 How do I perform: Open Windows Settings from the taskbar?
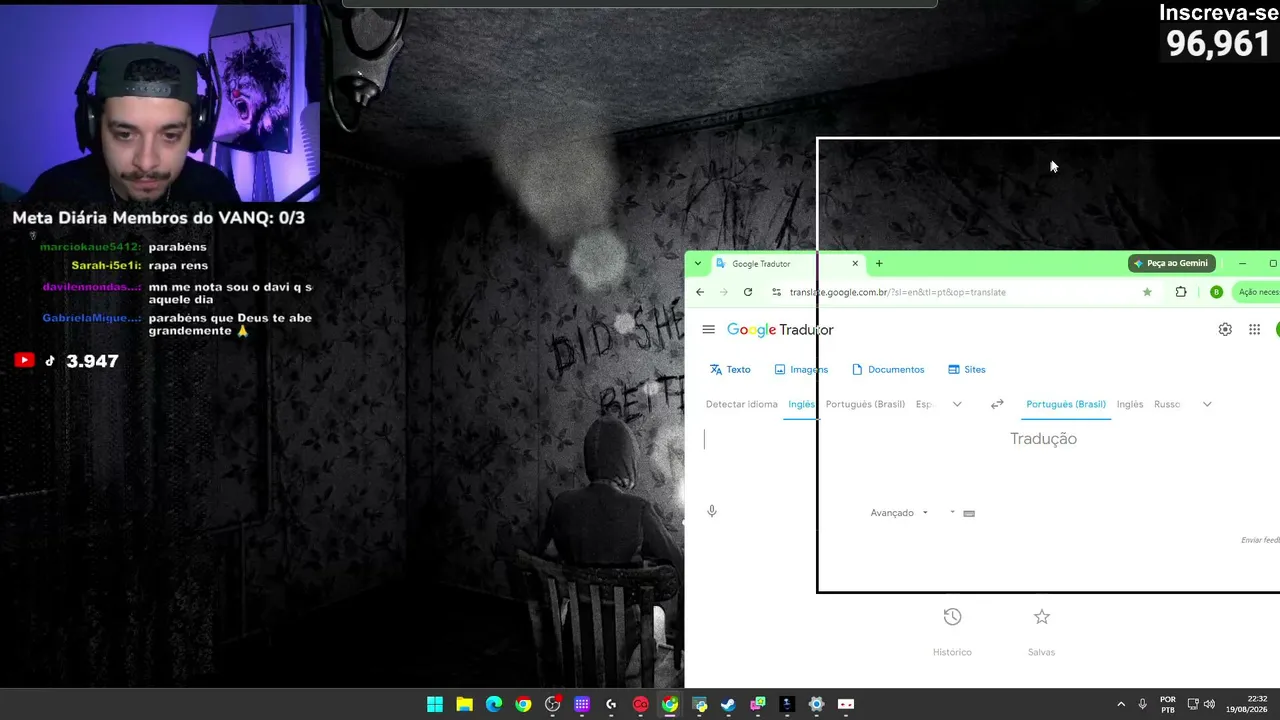coord(816,704)
